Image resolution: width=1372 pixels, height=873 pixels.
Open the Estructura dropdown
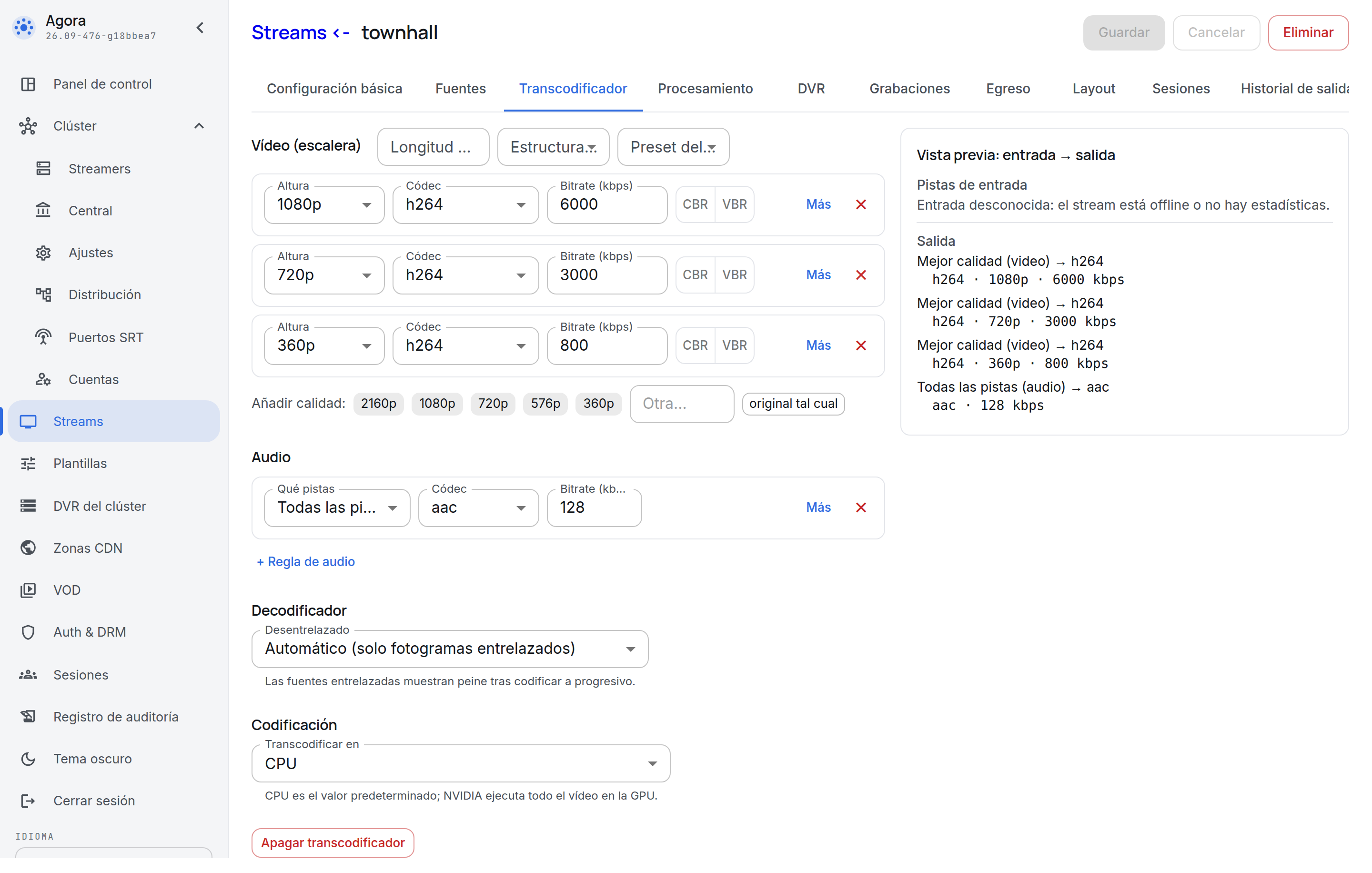point(553,147)
